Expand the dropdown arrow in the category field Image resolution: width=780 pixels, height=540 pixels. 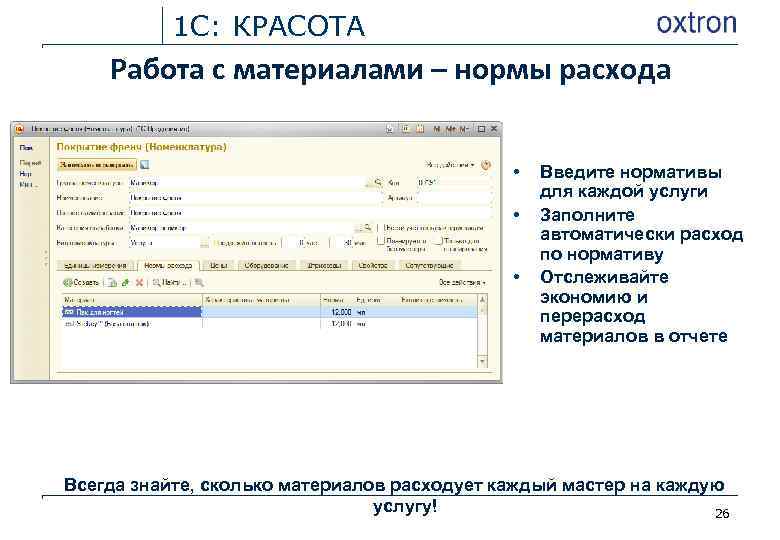pyautogui.click(x=358, y=228)
